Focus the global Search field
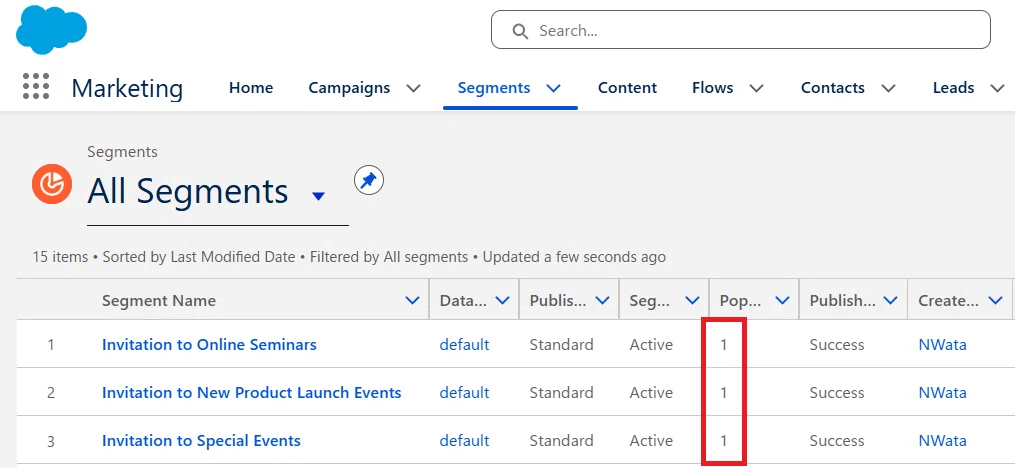The image size is (1015, 468). (741, 30)
